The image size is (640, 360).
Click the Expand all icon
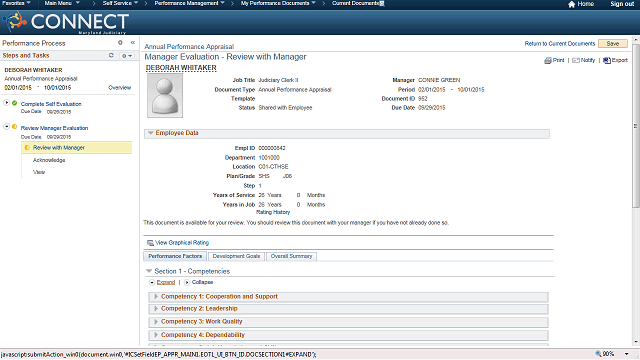click(152, 282)
